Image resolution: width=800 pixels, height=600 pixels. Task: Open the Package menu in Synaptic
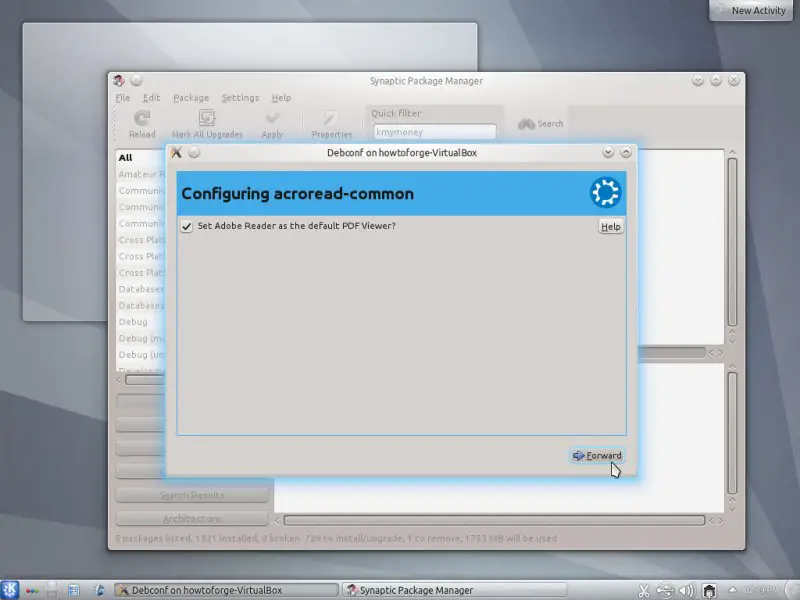coord(191,97)
